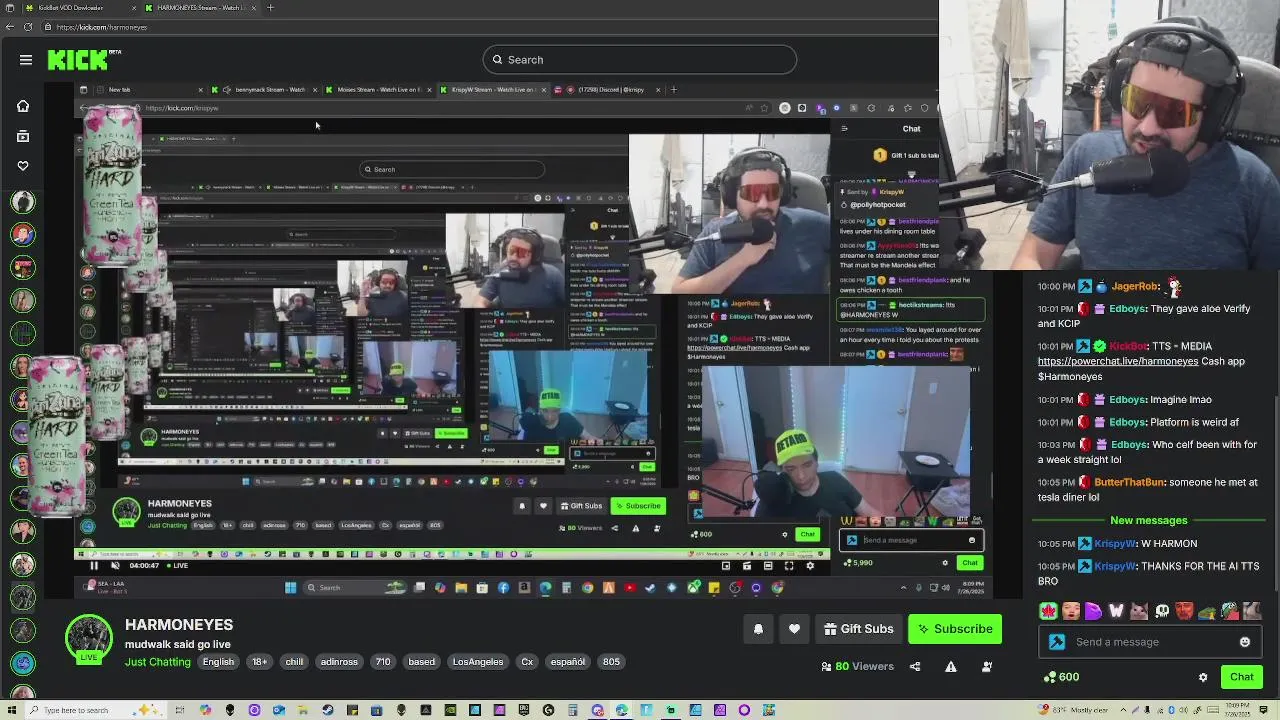Insert the cat emote from quick emotes
This screenshot has height=720, width=1280.
(x=1139, y=611)
